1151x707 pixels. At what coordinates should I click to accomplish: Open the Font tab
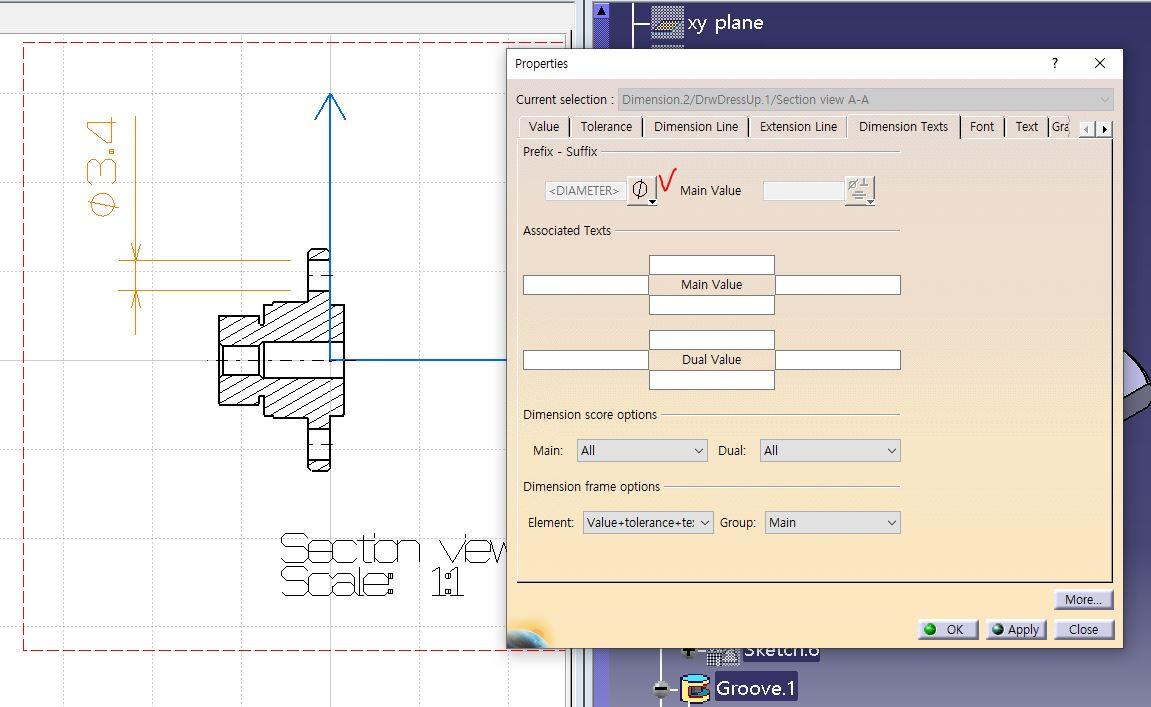pos(981,127)
